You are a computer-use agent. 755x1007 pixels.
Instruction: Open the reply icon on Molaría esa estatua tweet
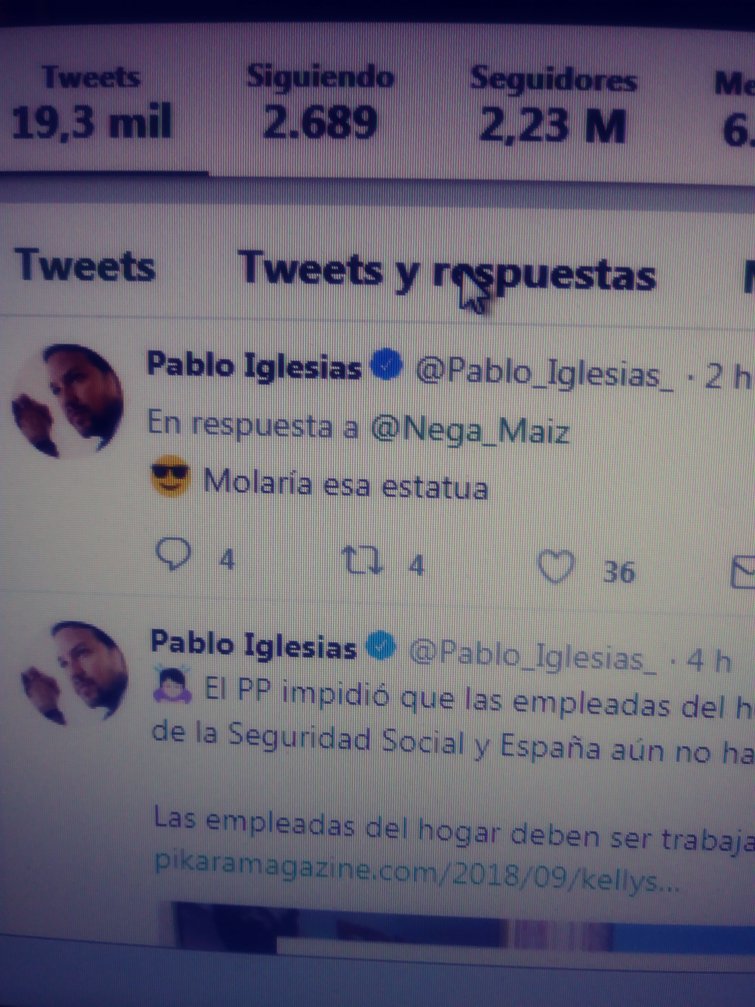pyautogui.click(x=174, y=554)
